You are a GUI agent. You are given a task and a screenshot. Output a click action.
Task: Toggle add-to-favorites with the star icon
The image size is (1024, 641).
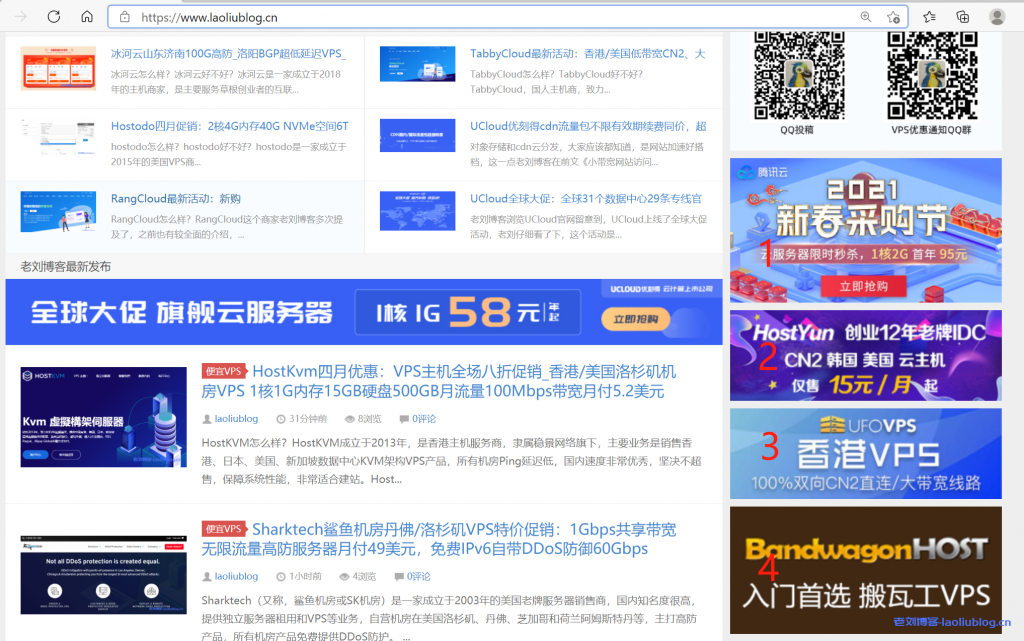tap(895, 17)
